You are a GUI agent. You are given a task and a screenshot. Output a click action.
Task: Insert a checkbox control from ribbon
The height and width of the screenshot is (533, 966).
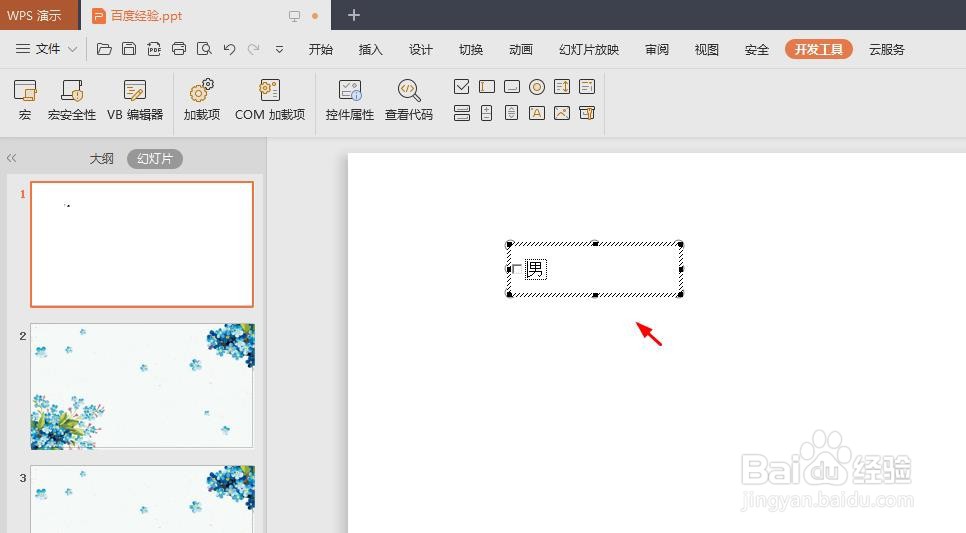point(461,87)
